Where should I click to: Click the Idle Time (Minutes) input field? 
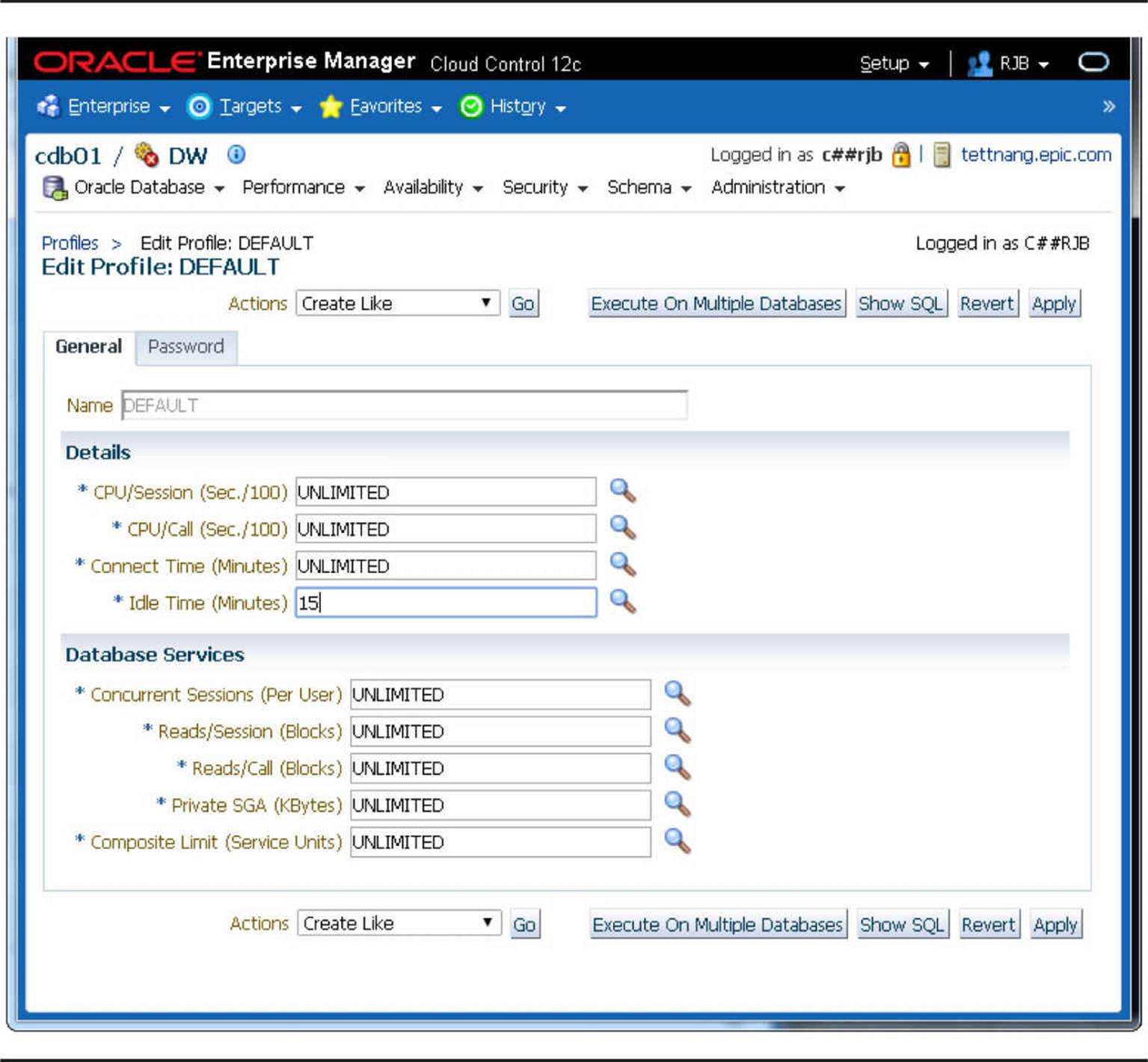[x=446, y=602]
